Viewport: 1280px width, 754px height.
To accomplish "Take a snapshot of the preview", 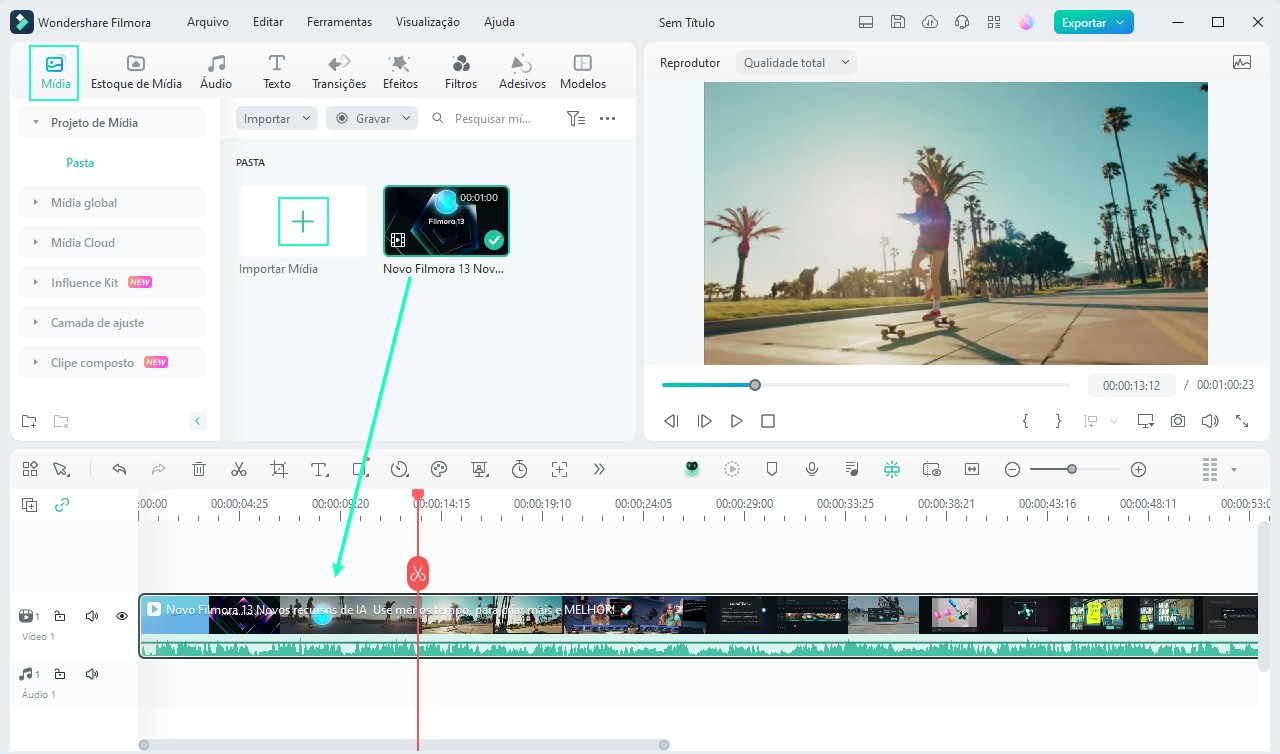I will click(x=1178, y=421).
